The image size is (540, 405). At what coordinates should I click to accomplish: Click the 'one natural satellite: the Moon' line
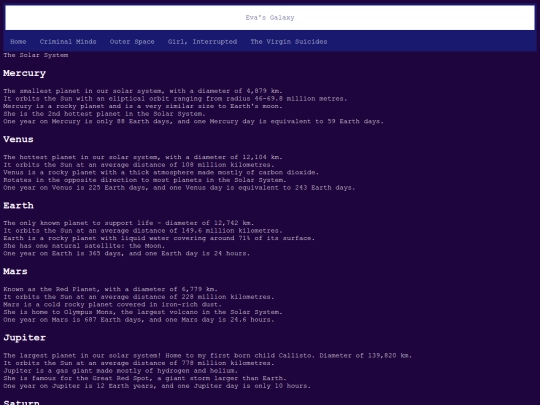pos(84,246)
